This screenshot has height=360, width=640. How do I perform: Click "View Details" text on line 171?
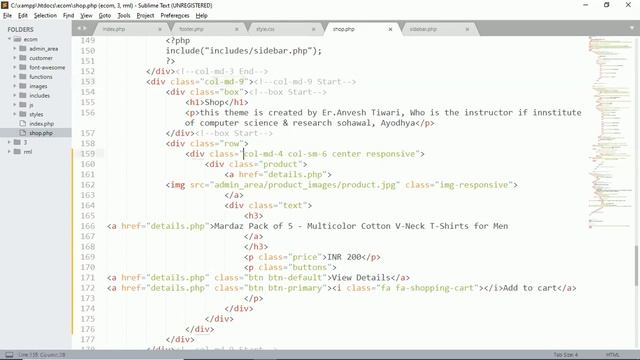[x=361, y=278]
